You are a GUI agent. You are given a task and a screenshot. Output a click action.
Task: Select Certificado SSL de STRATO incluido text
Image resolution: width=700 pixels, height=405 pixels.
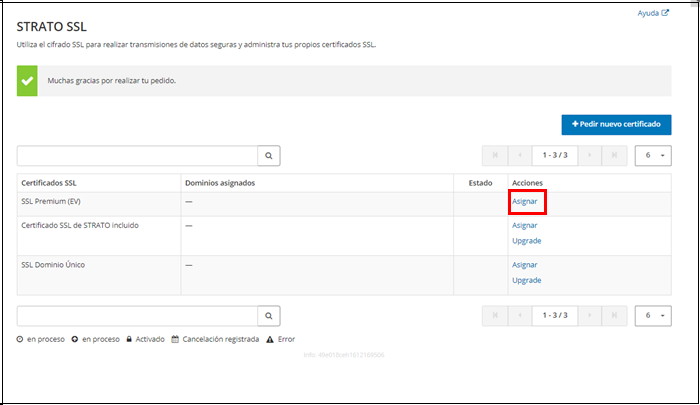coord(80,225)
